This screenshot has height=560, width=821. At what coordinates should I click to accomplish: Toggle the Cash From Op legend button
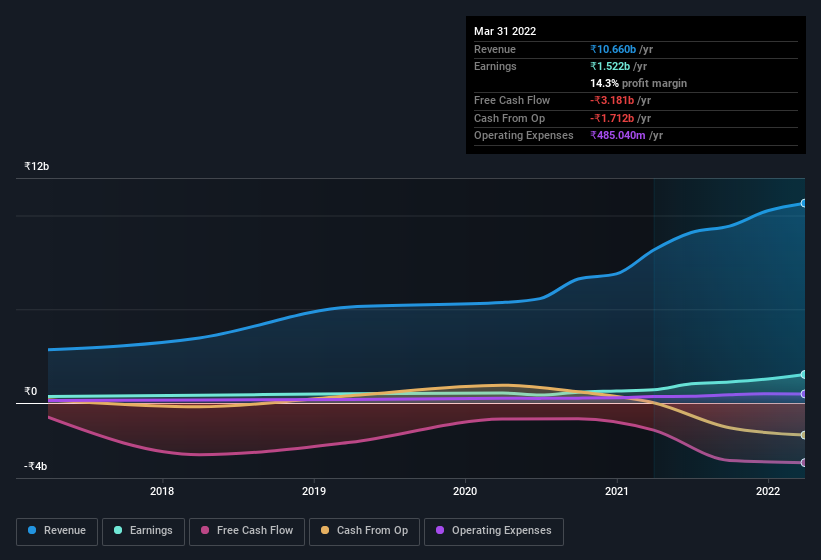point(364,531)
